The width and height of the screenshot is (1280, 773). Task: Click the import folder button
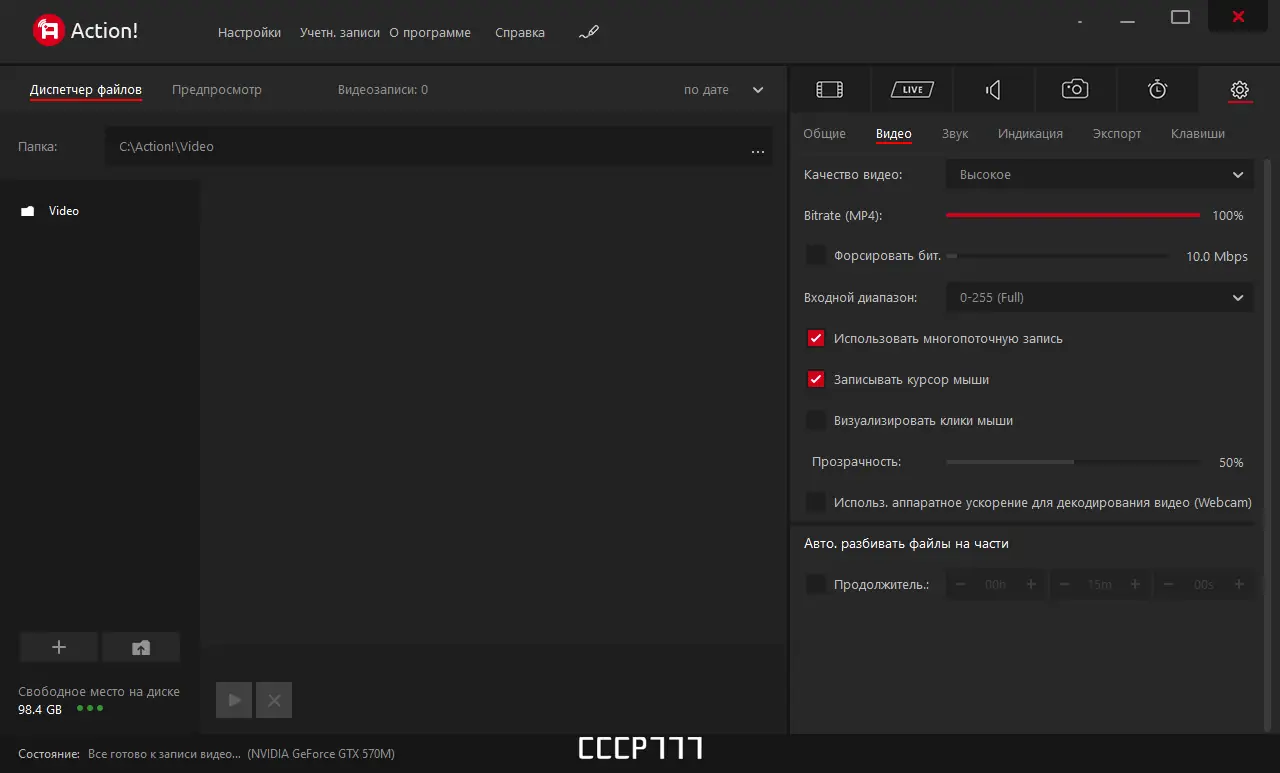(141, 647)
